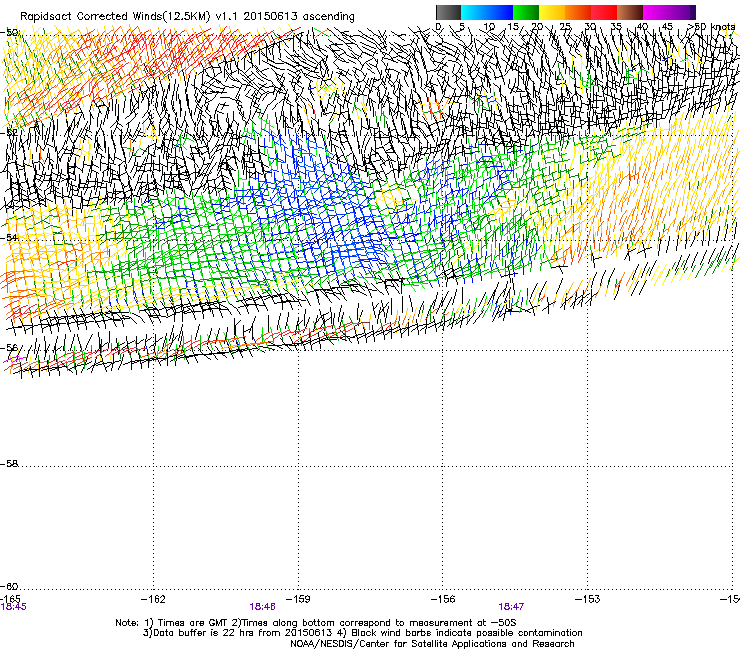
Task: Click the 'Data buffer is 22 hrs' note line
Action: [x=362, y=633]
